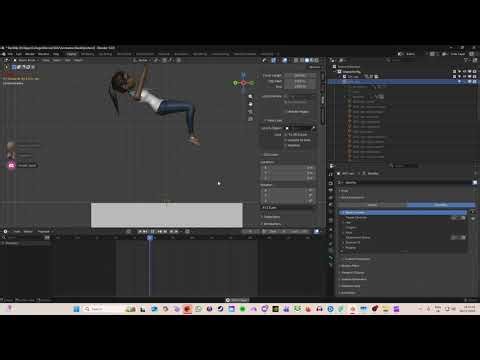Expand the 3D Cursor panel

(x=270, y=155)
